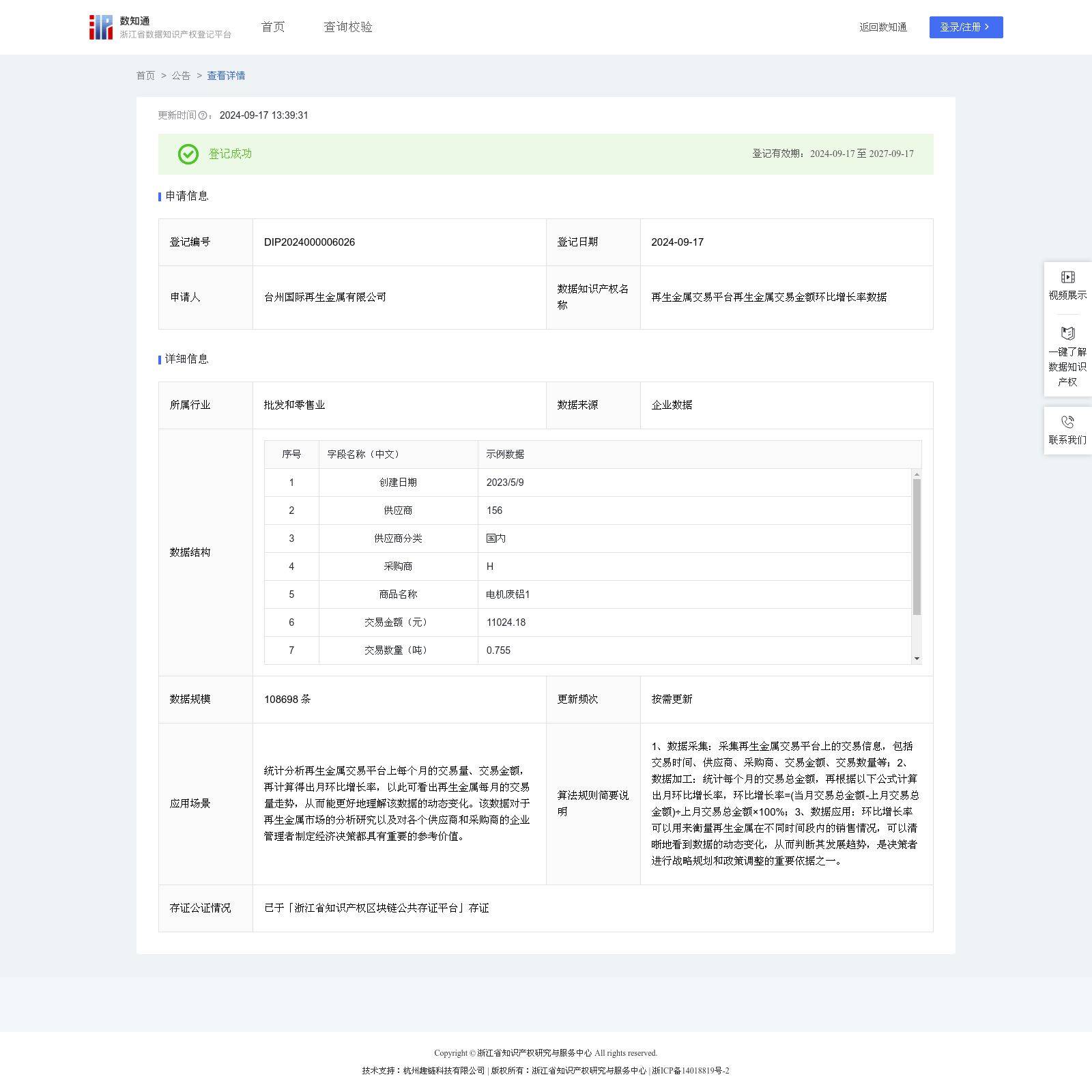Click the data table scrollbar down arrow
The width and height of the screenshot is (1092, 1092).
pos(917,659)
